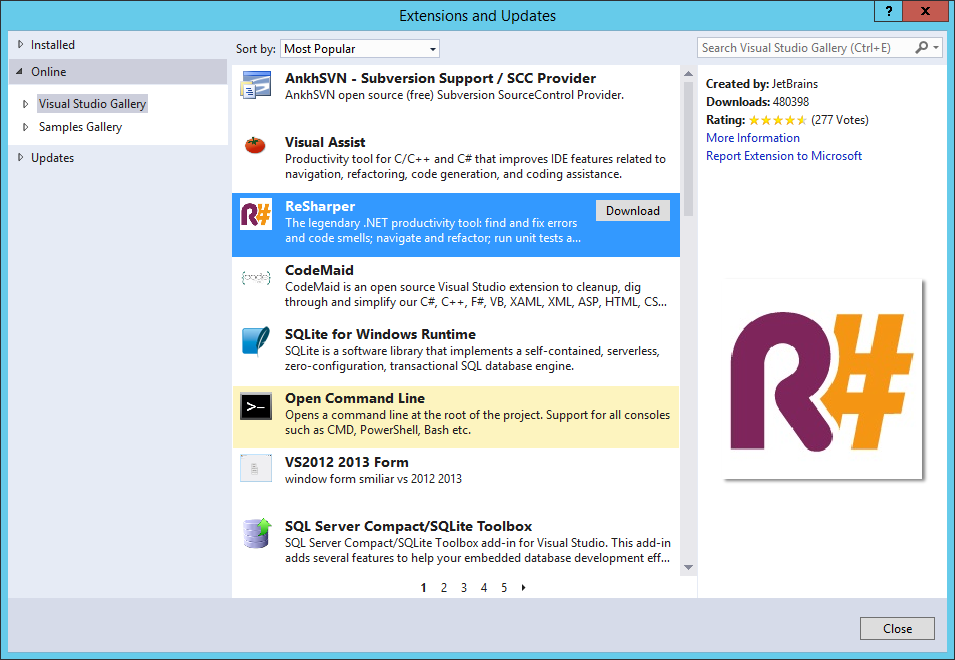Go to results page 2
955x660 pixels.
click(443, 587)
